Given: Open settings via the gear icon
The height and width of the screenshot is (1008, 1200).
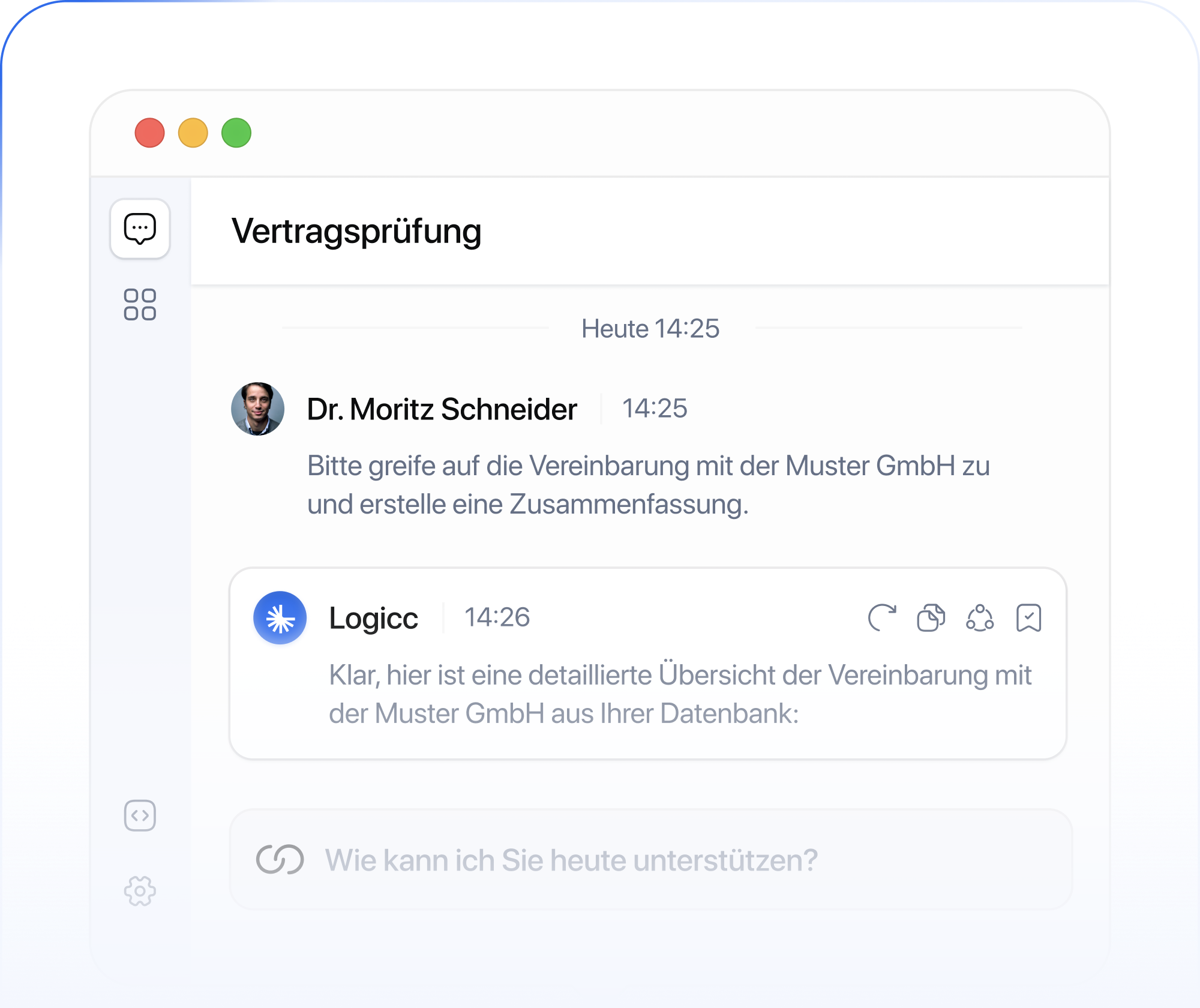Looking at the screenshot, I should click(140, 891).
